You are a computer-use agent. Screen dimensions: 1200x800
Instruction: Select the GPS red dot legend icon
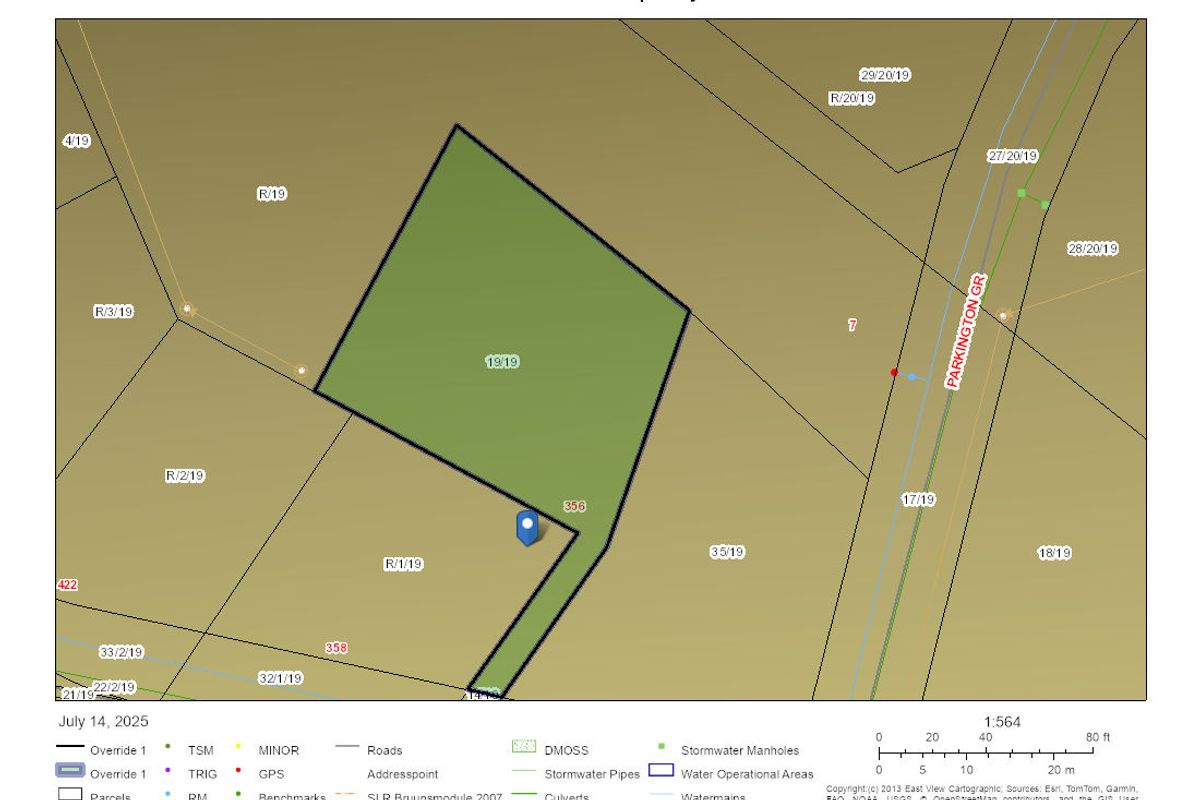tap(238, 772)
